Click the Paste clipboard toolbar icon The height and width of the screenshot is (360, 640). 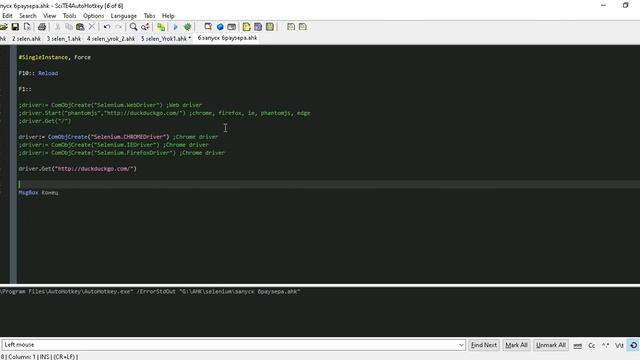pyautogui.click(x=80, y=27)
